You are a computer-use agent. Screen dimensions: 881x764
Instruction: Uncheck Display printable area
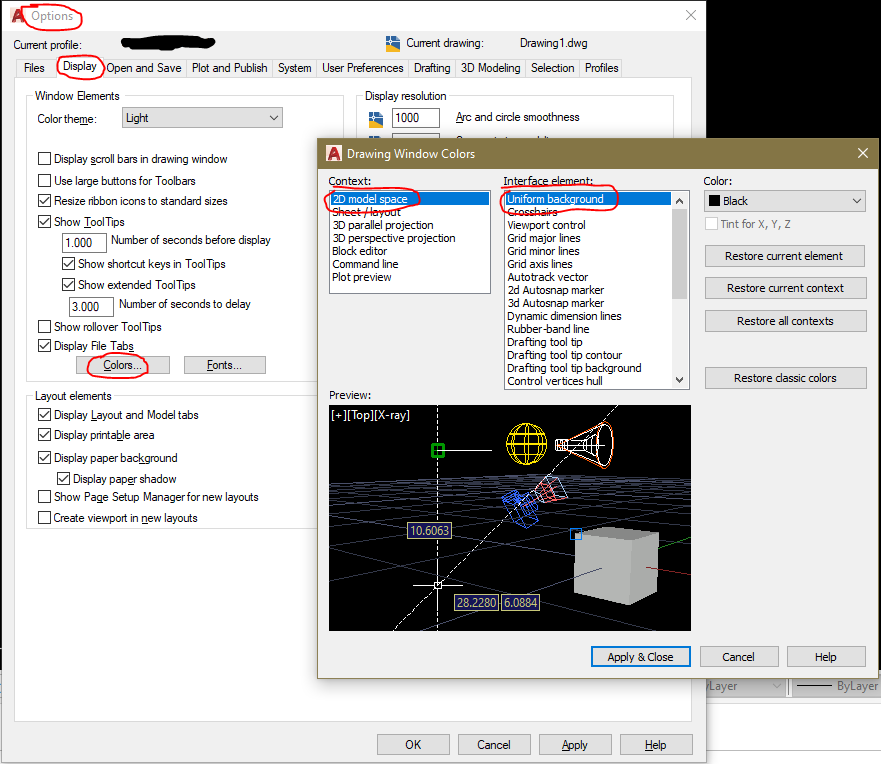pyautogui.click(x=44, y=435)
